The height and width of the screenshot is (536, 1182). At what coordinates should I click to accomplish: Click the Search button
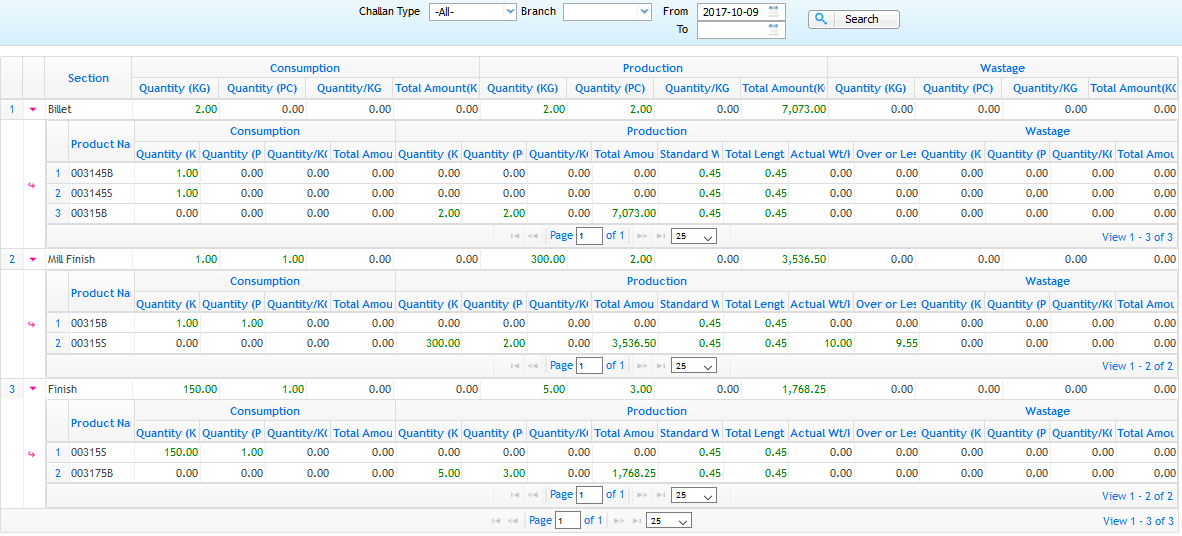point(853,19)
